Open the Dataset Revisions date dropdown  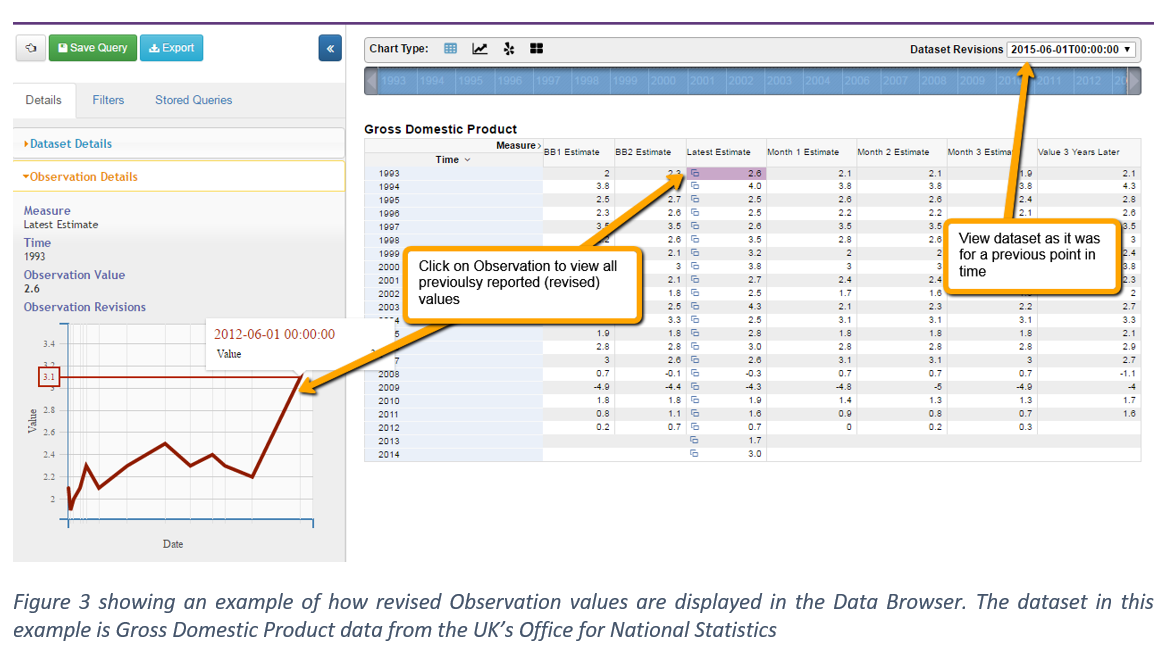1071,49
